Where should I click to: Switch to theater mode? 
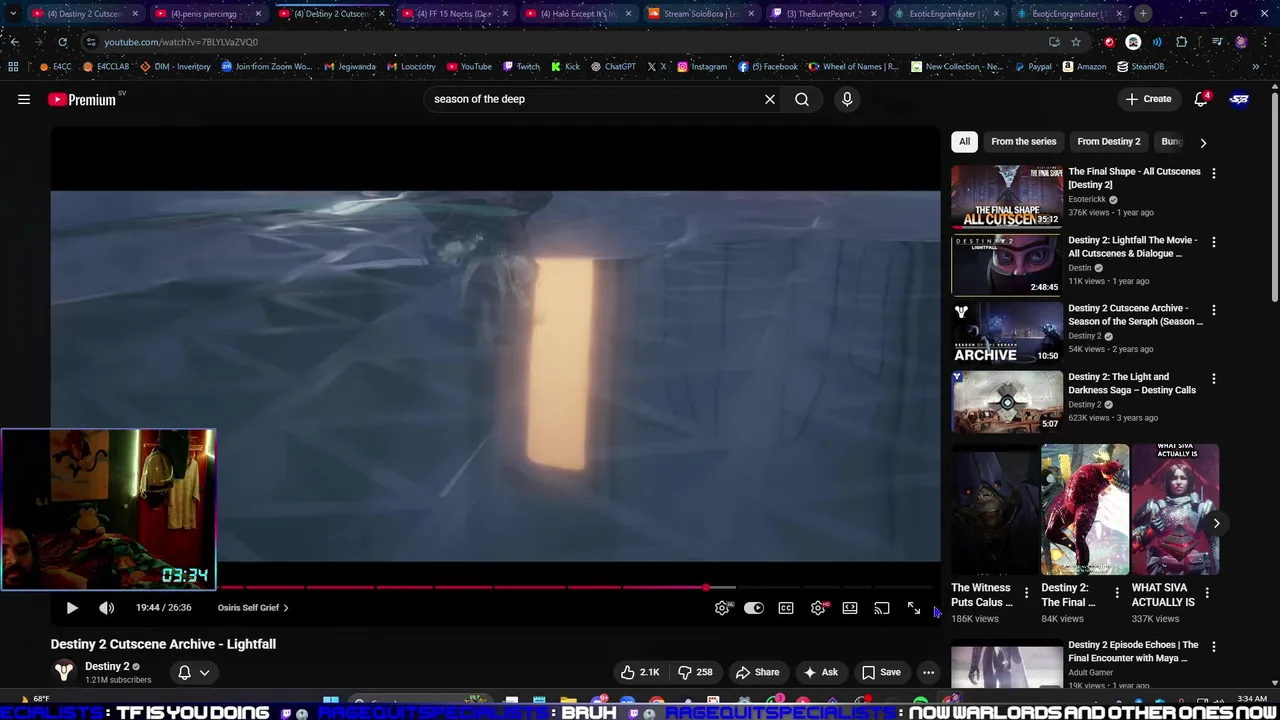point(850,608)
